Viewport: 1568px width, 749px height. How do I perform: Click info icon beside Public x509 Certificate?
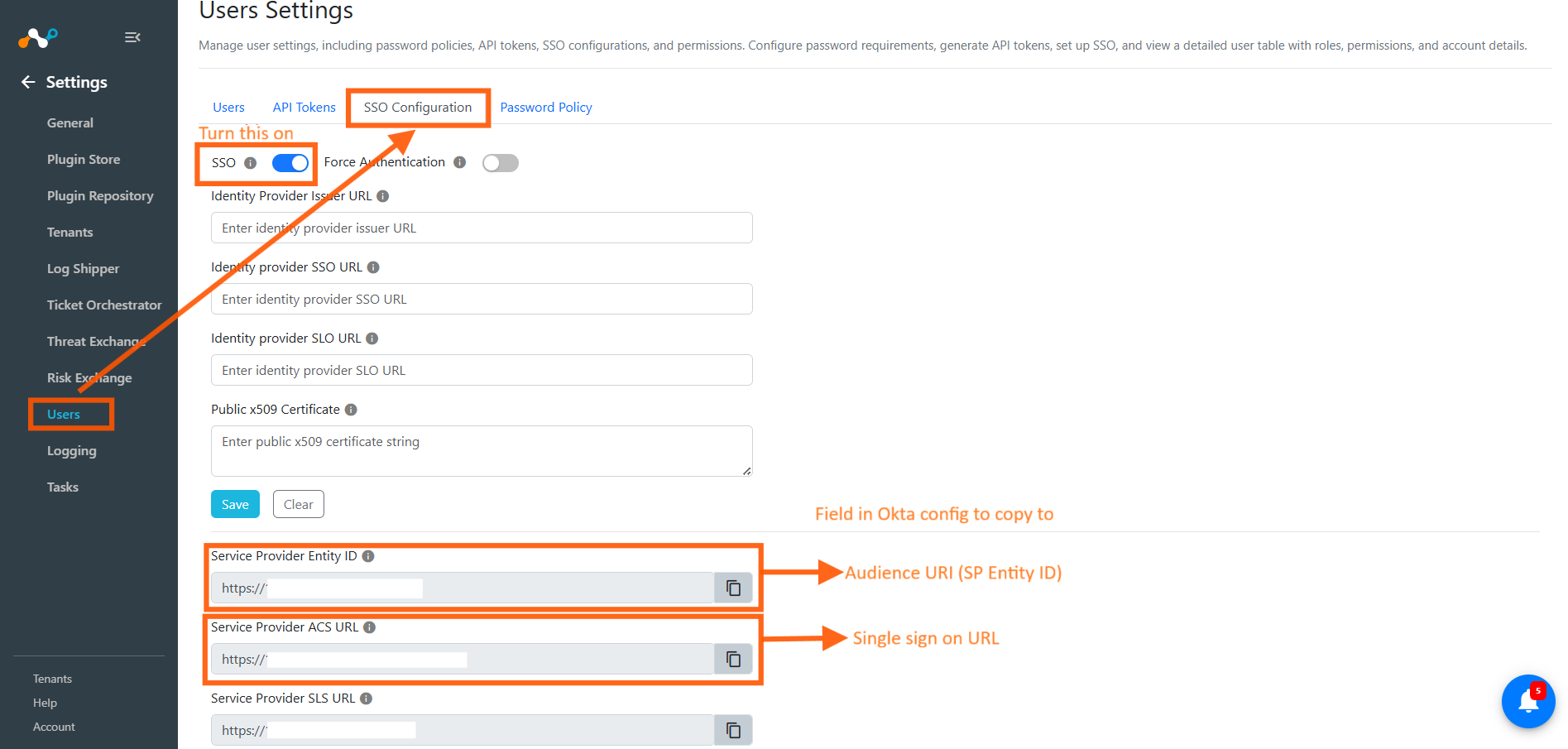click(351, 410)
